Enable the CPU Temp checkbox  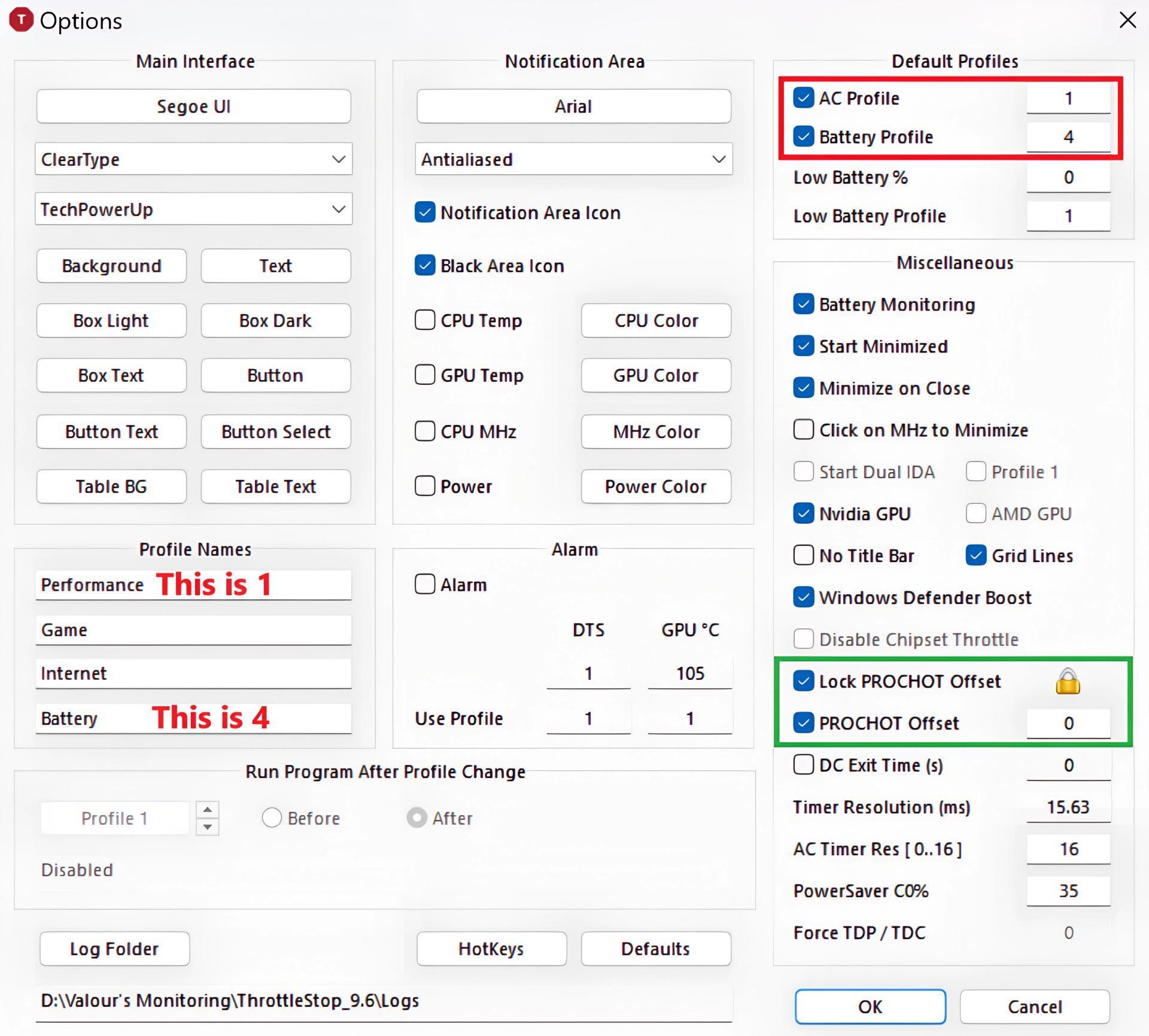point(425,320)
